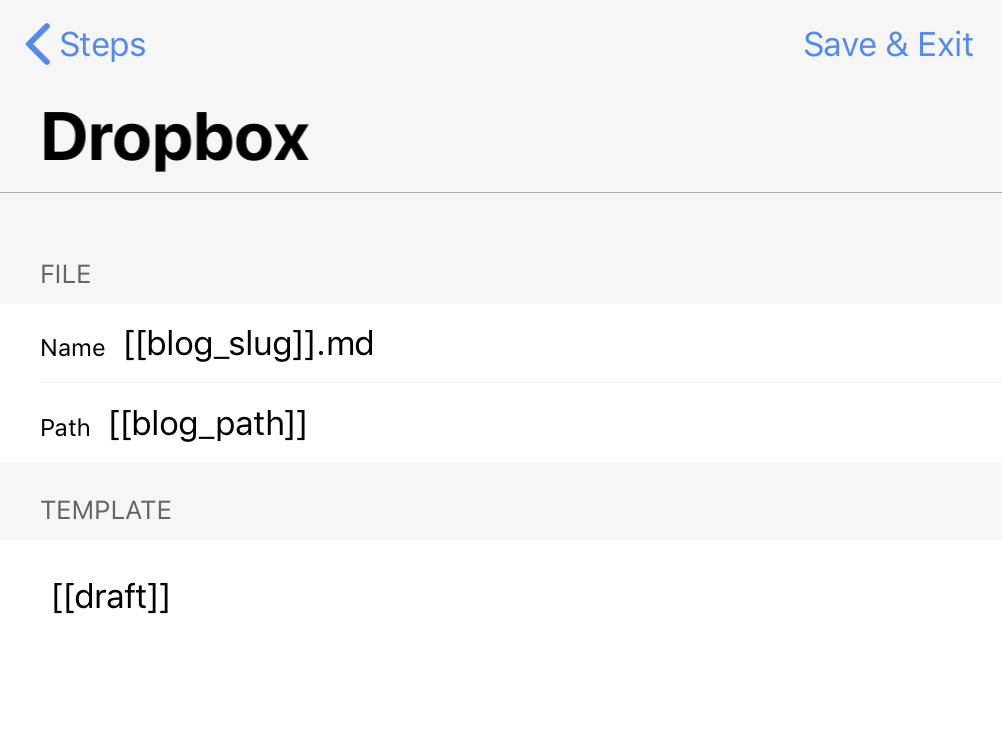This screenshot has height=729, width=1002.
Task: Click the blog_path tag in Path
Action: [x=208, y=425]
